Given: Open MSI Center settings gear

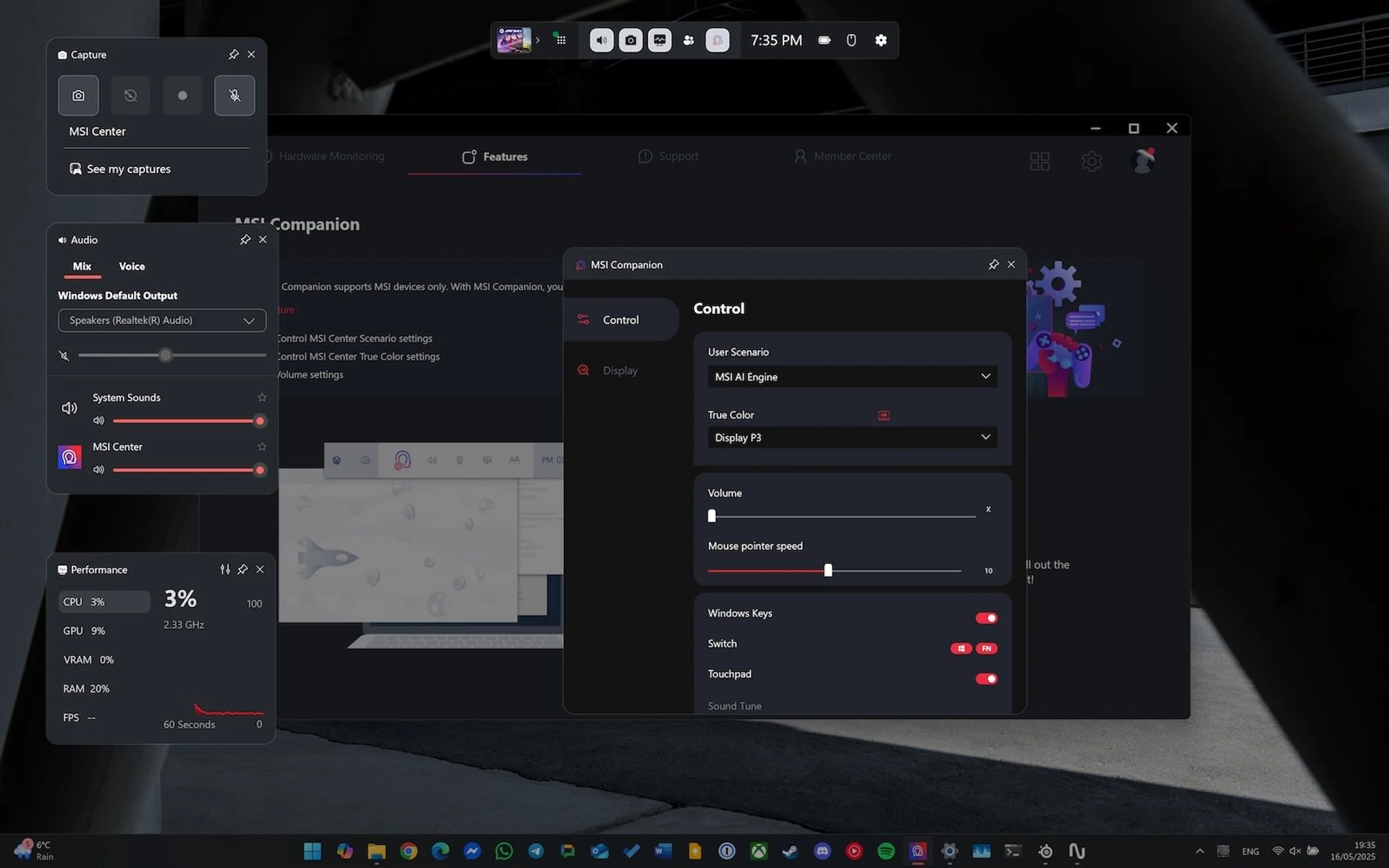Looking at the screenshot, I should click(x=1092, y=161).
